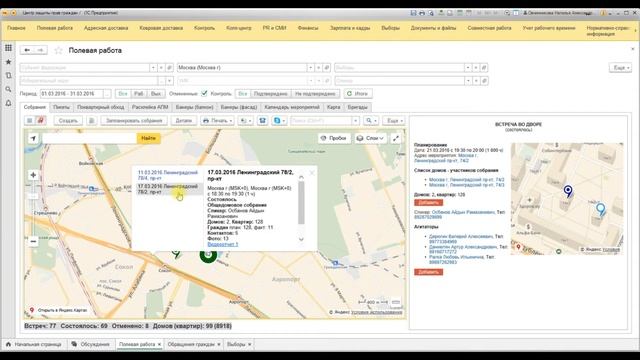Switch to Календарь мероприятий tab
Screen dimensions: 640x360
coord(292,107)
